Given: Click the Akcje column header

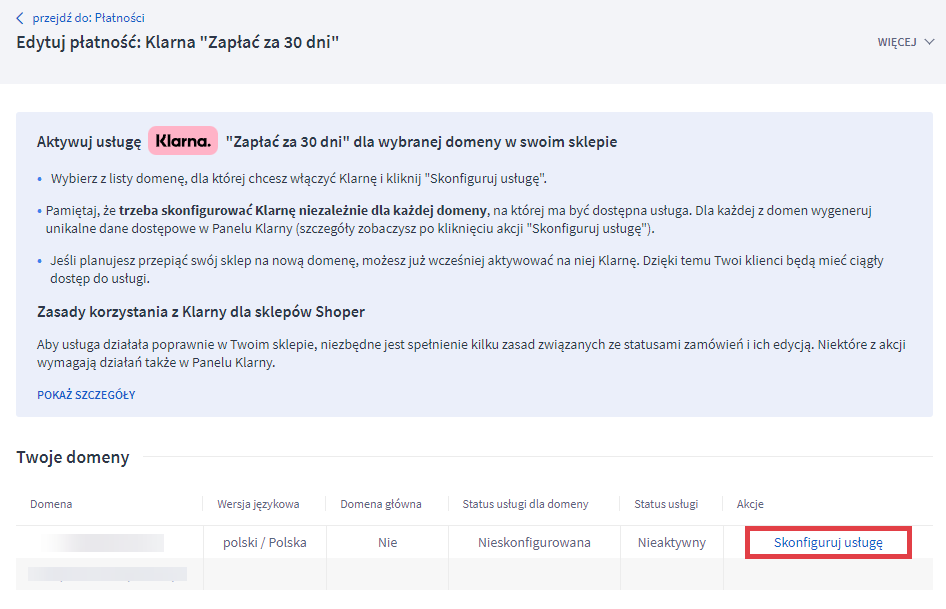Looking at the screenshot, I should (750, 504).
